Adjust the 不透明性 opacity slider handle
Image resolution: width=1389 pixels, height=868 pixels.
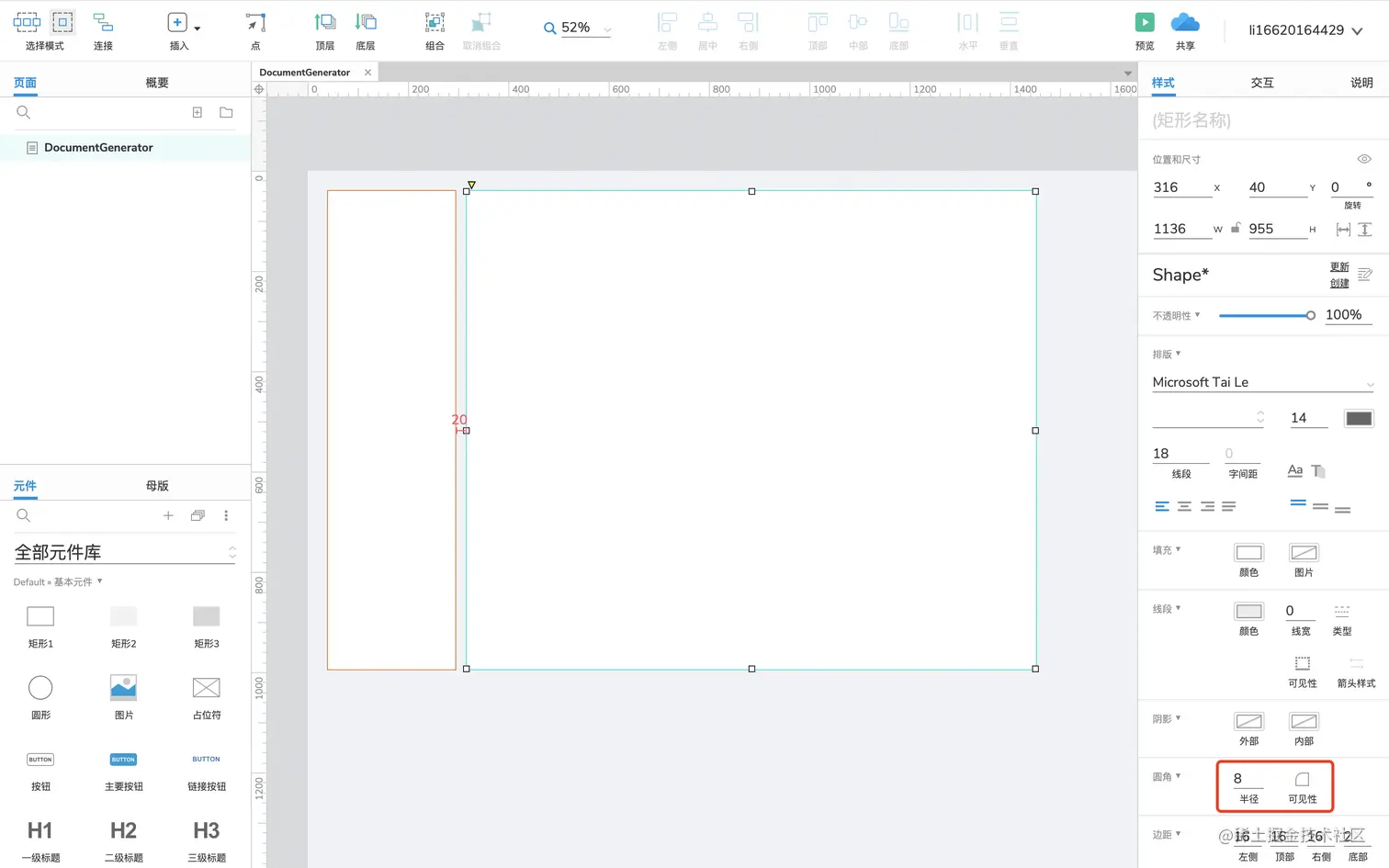[1310, 315]
